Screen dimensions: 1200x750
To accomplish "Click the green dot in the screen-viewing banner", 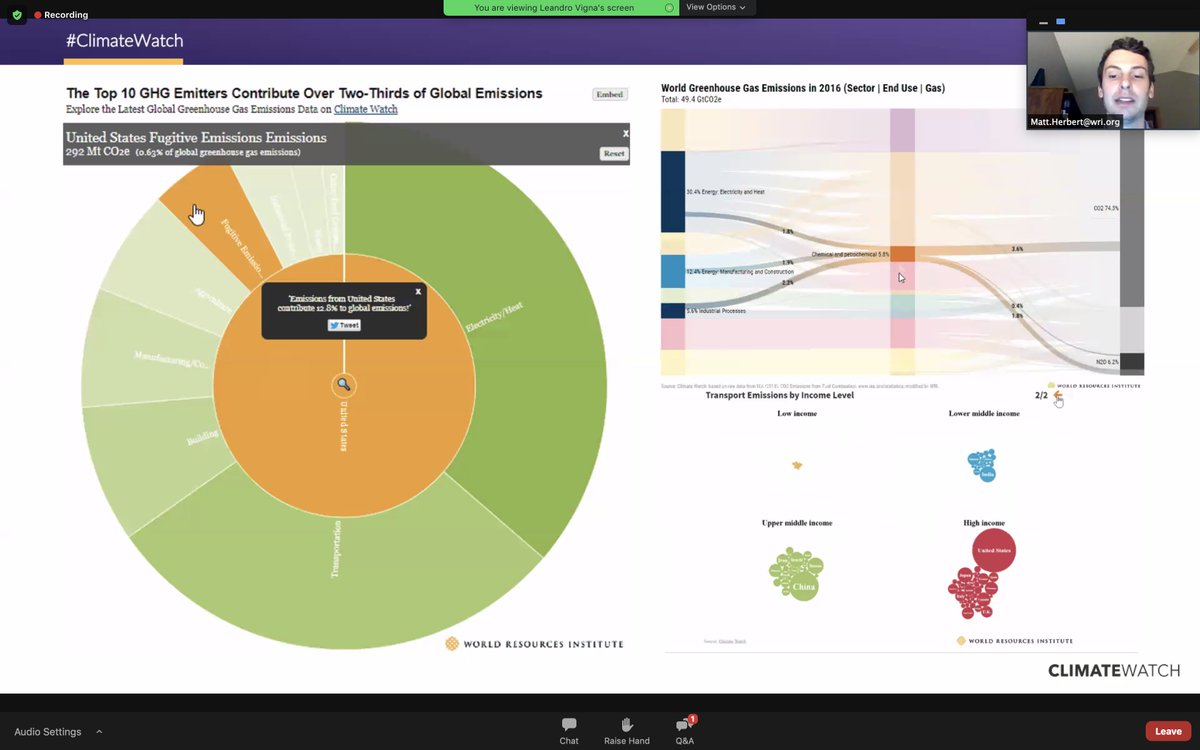I will 669,7.
